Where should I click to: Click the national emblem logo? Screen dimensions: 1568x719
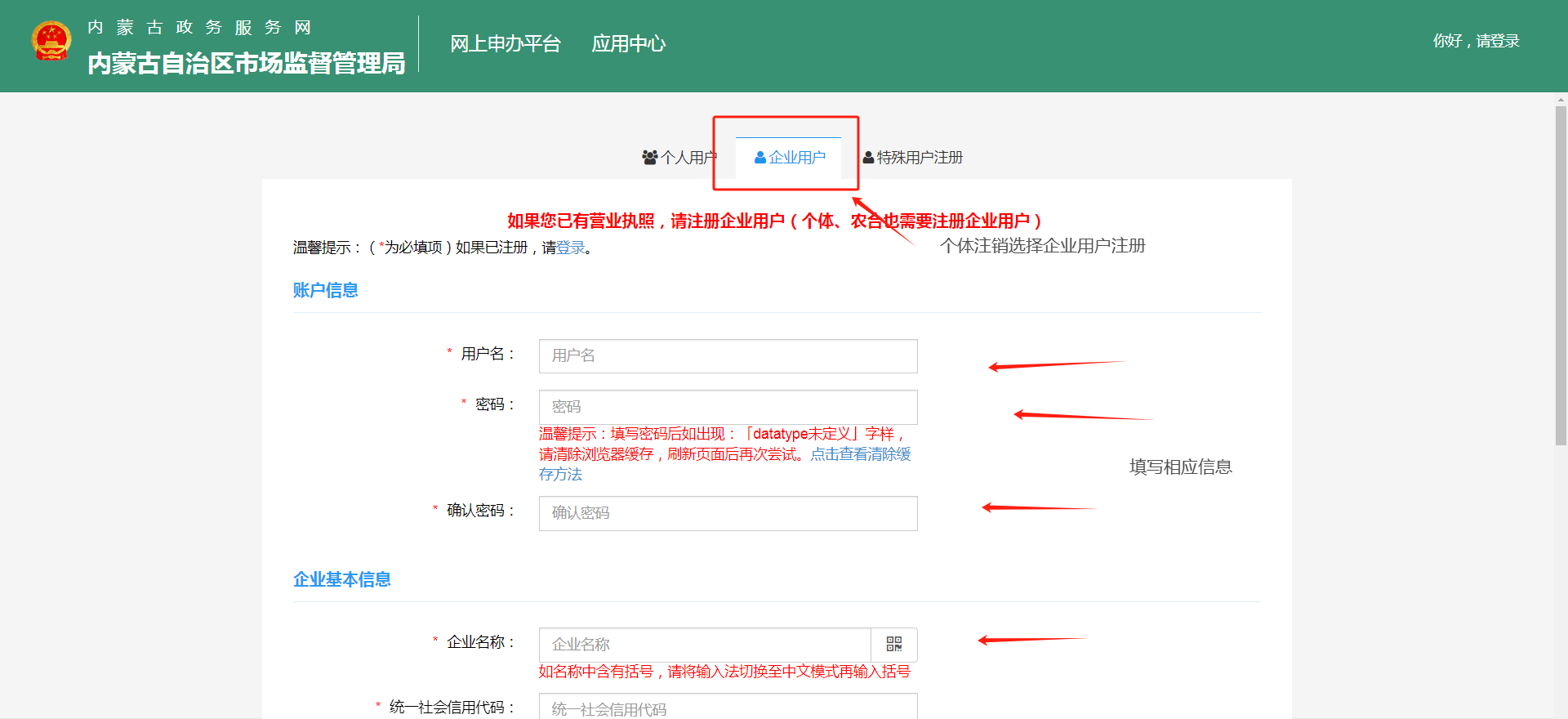(x=51, y=41)
